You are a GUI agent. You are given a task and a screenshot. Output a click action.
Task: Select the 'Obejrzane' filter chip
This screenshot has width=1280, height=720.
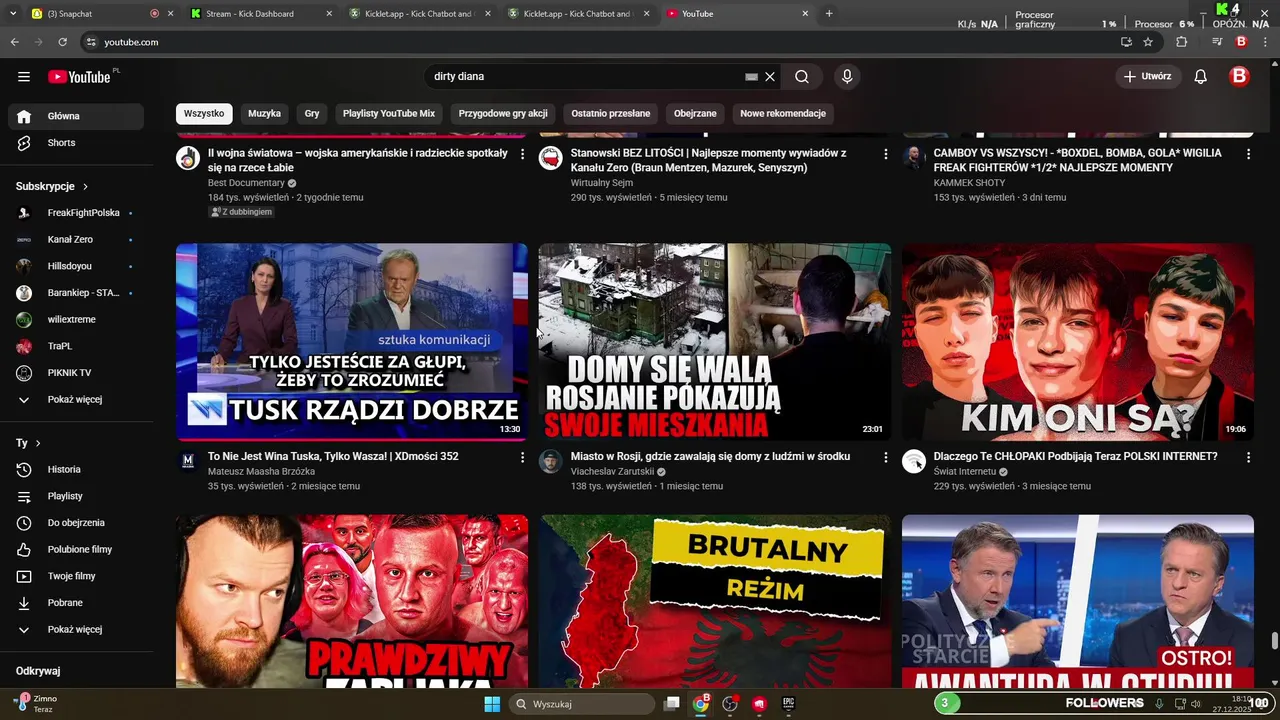[x=695, y=114]
